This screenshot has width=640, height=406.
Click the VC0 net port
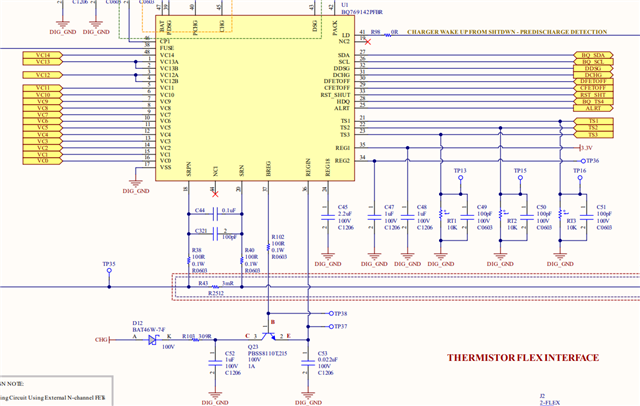tap(43, 161)
